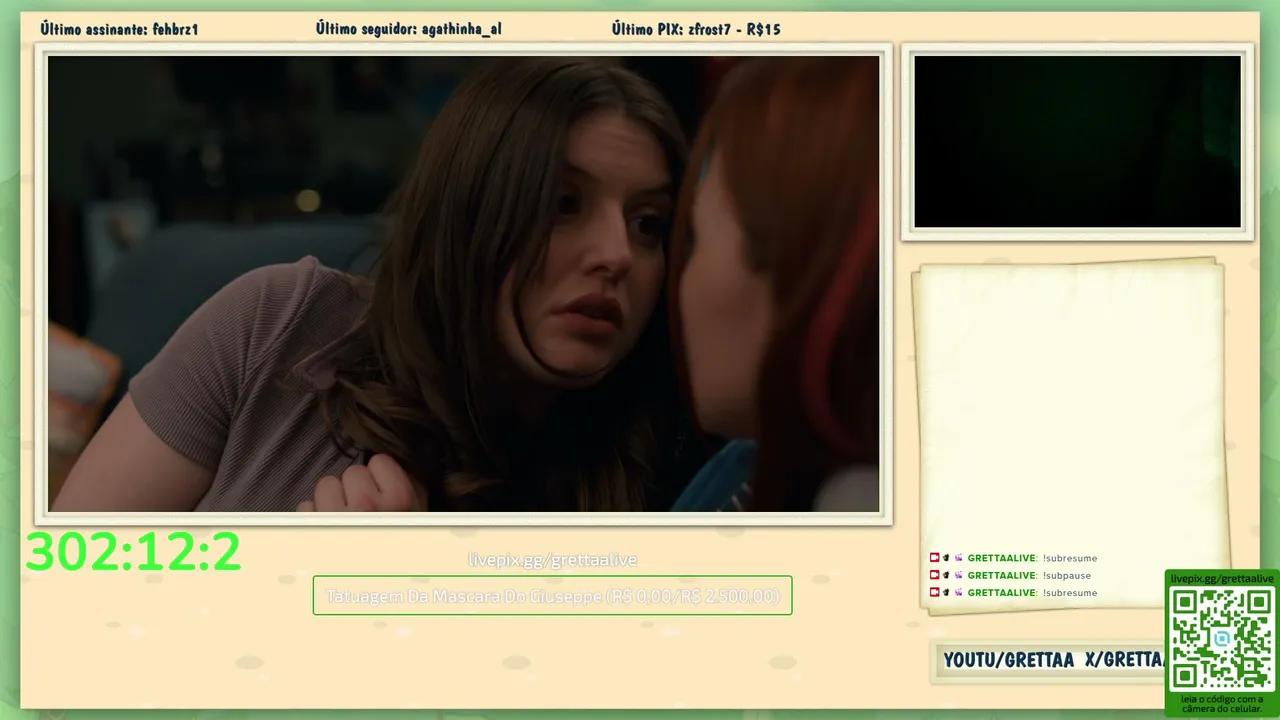Click the "Último assinante: fehbrz1" label

click(x=119, y=29)
